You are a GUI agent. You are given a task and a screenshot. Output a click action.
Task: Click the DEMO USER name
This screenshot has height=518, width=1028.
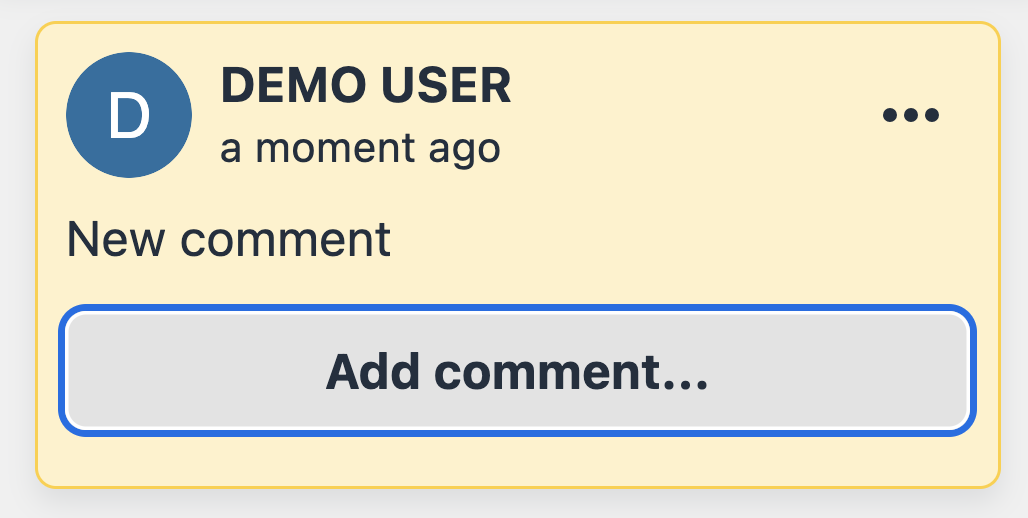coord(366,86)
